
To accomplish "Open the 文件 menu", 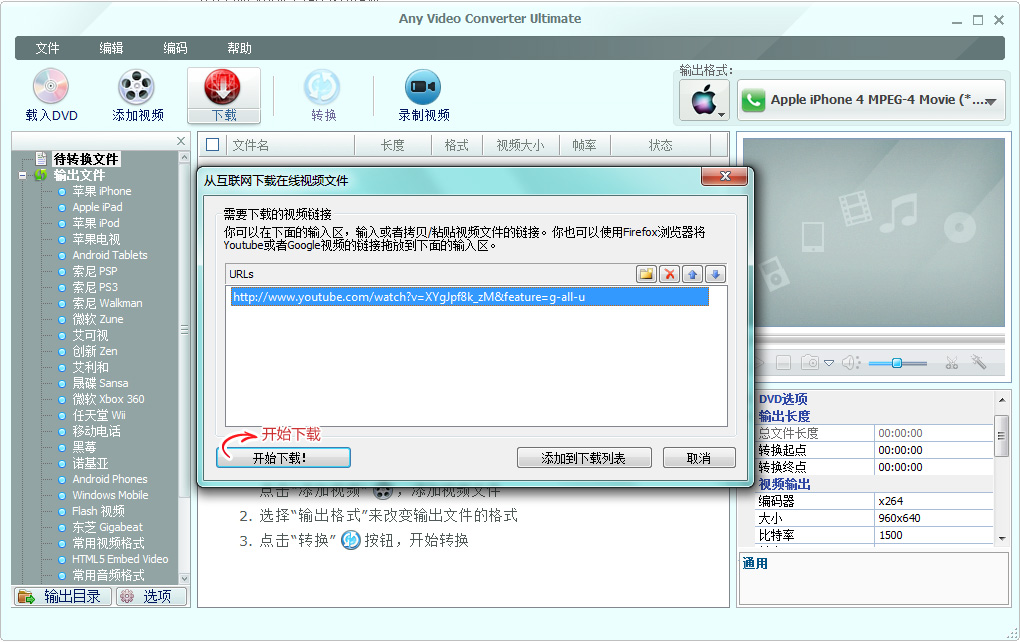I will coord(47,48).
